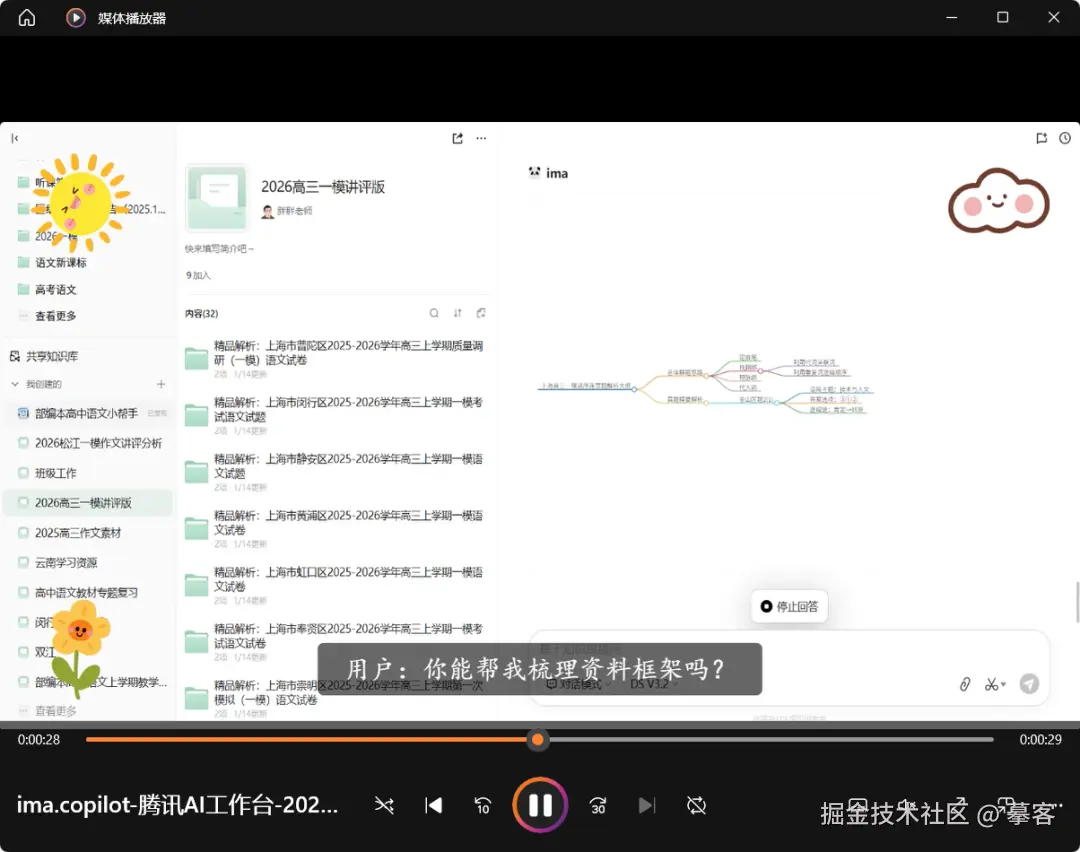This screenshot has height=852, width=1080.
Task: Rewind the video 10 seconds
Action: [x=483, y=805]
